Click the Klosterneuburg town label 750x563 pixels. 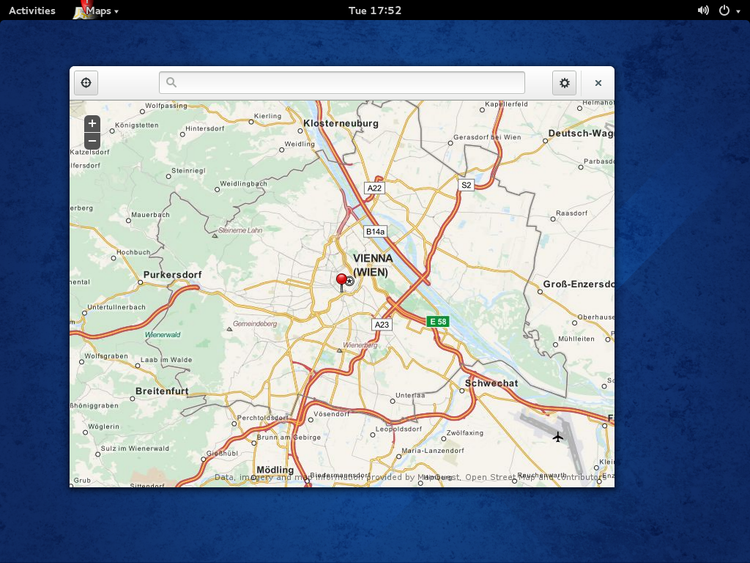340,124
